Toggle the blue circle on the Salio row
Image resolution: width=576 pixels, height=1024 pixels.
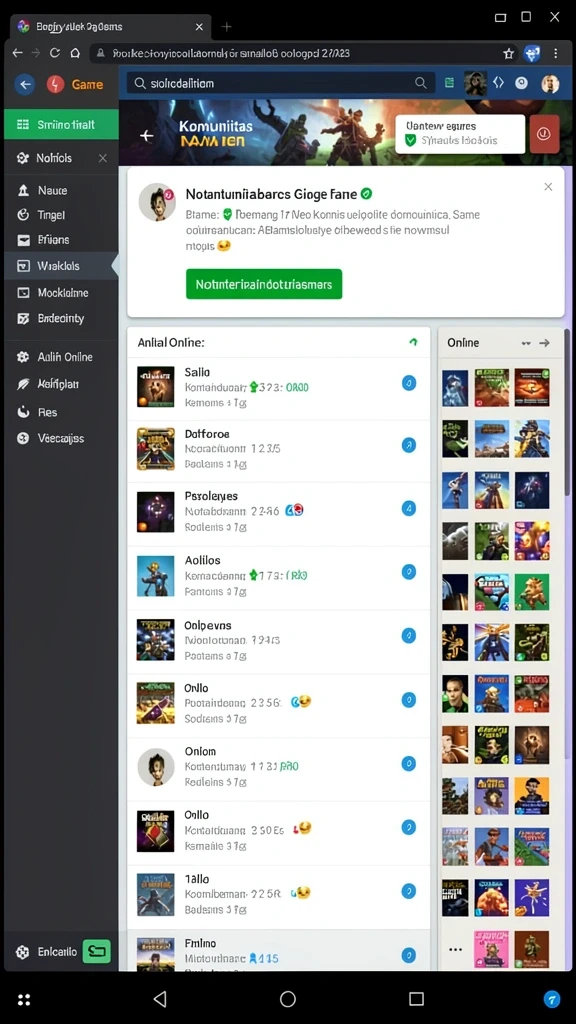(408, 383)
